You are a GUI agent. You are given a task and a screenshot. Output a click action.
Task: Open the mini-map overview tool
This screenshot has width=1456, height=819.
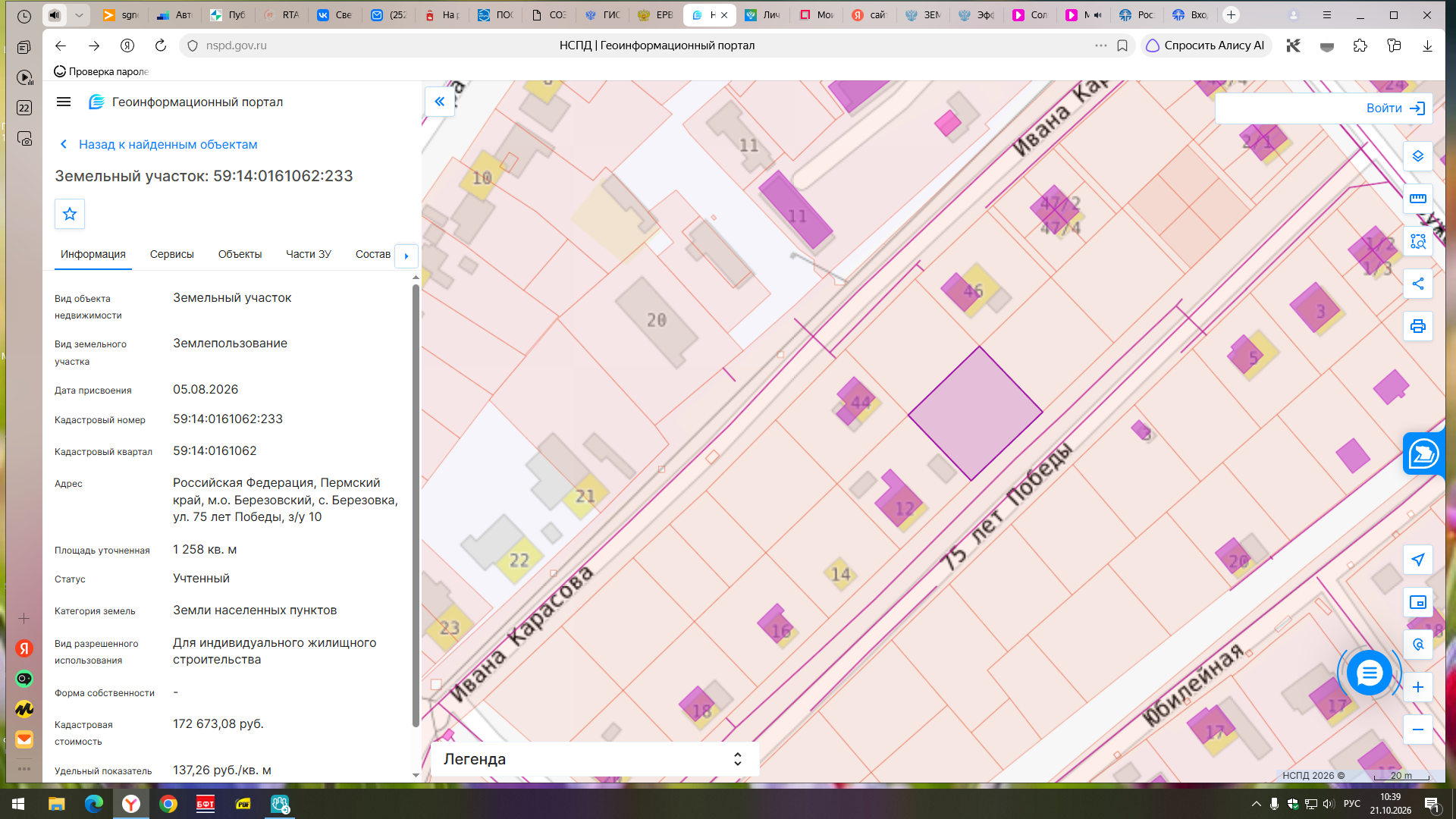coord(1417,602)
